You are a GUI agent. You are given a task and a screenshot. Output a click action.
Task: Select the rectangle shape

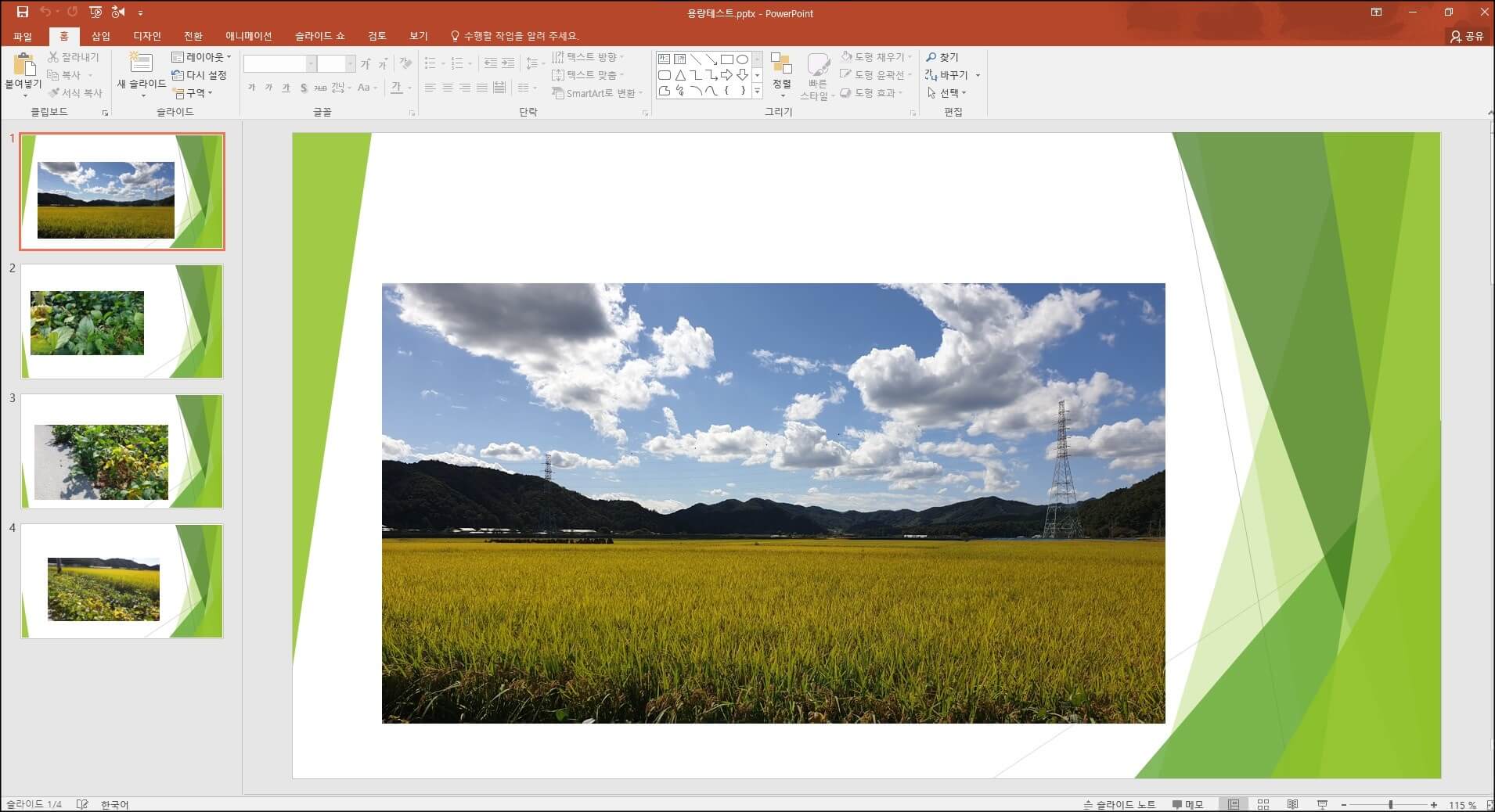click(726, 59)
